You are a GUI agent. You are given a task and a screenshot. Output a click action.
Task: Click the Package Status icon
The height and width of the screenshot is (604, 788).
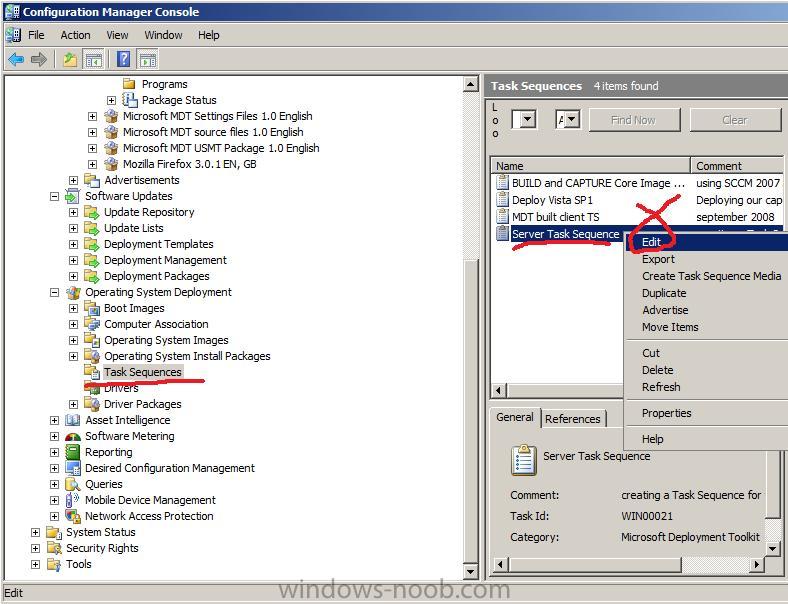130,99
